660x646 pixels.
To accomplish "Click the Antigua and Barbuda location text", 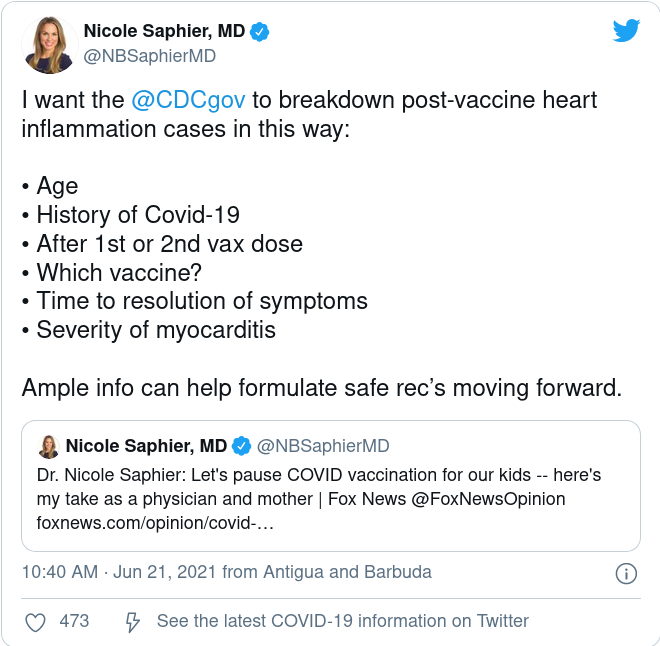I will click(x=348, y=572).
